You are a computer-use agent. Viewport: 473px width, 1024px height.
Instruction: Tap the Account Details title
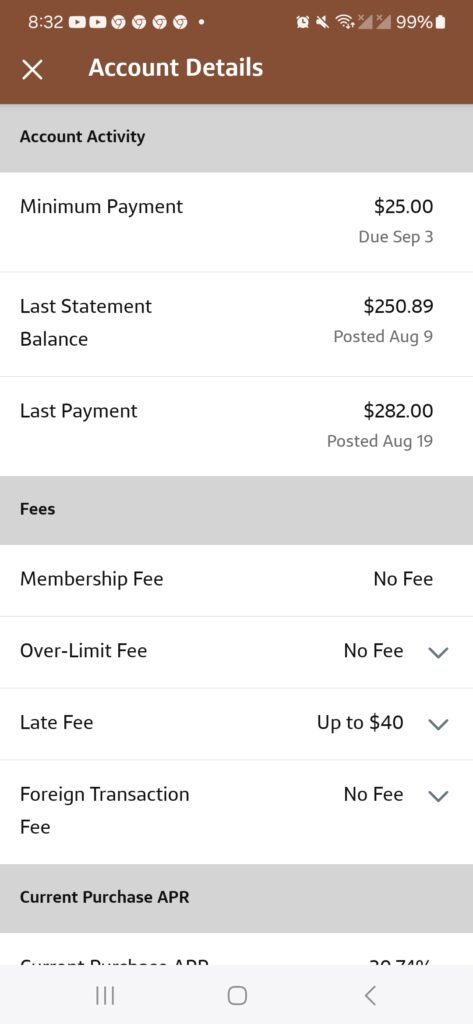pyautogui.click(x=176, y=68)
